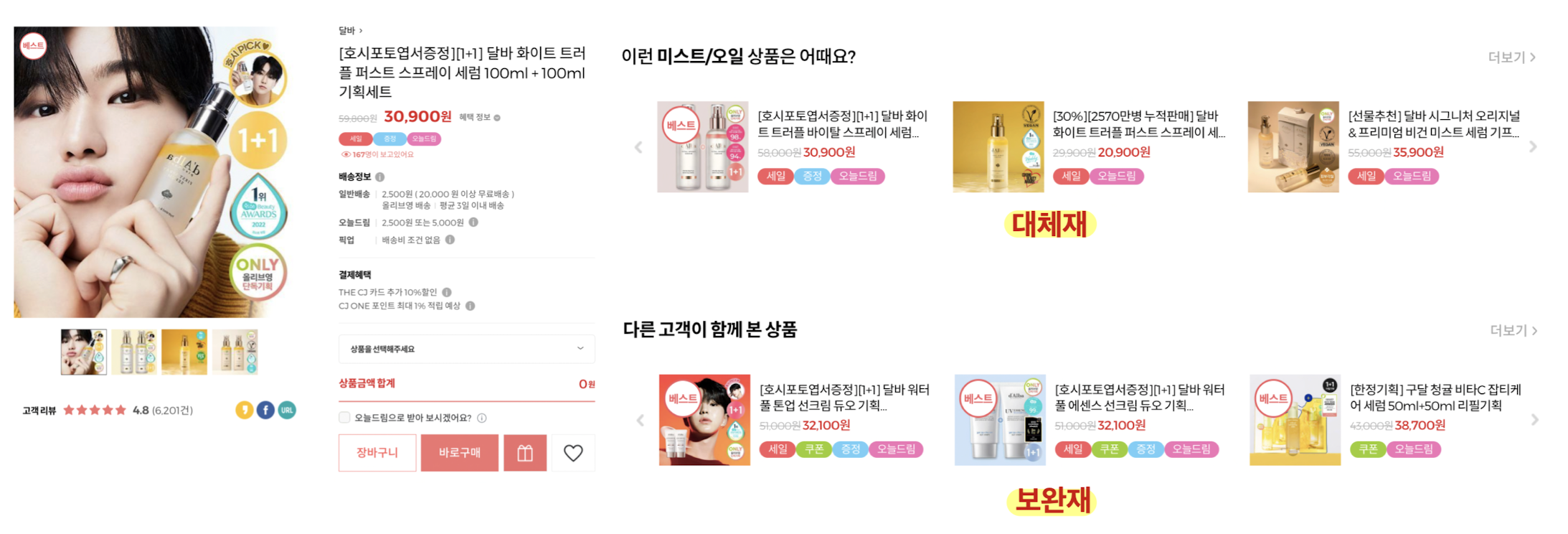The height and width of the screenshot is (534, 1568).
Task: Click right arrow of 미스트/오일 carousel
Action: tap(1533, 147)
